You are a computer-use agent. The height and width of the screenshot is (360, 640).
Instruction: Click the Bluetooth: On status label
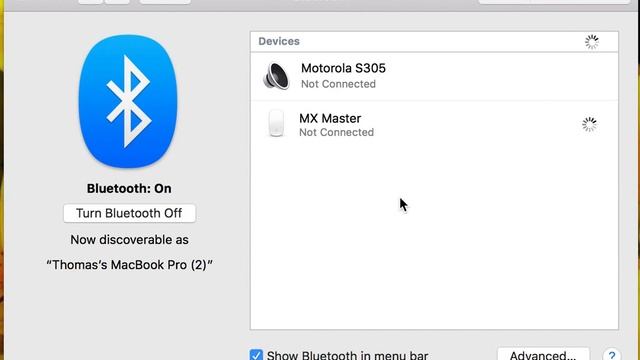click(x=129, y=189)
